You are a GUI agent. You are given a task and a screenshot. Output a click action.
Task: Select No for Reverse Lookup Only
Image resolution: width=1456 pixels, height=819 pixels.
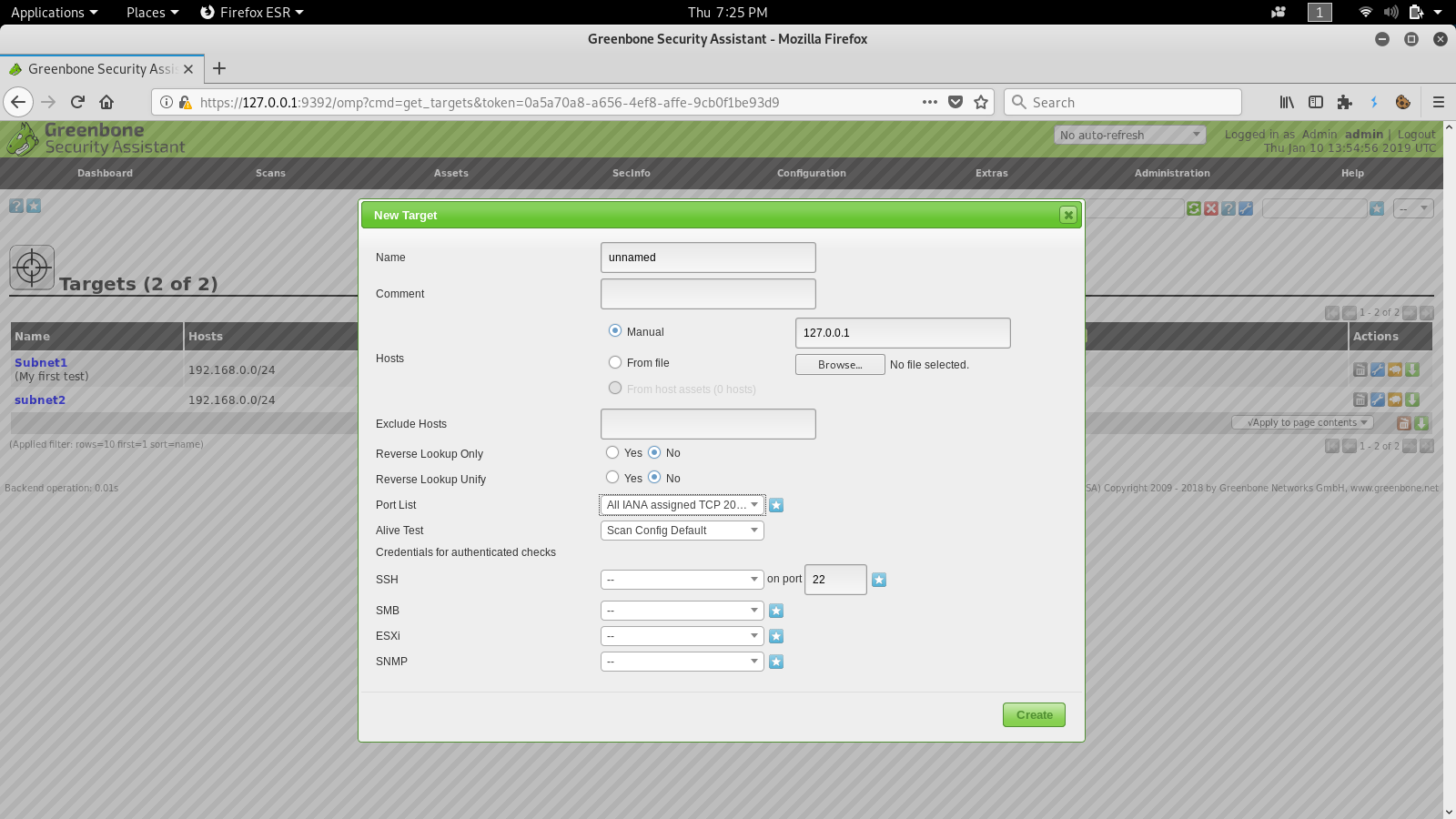pyautogui.click(x=654, y=452)
